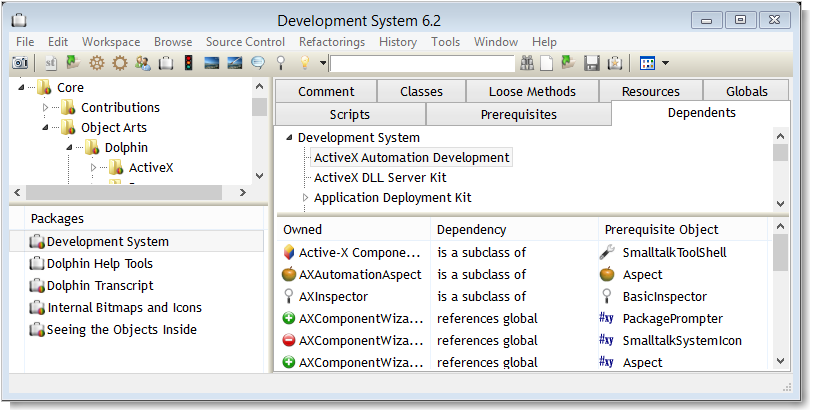This screenshot has width=820, height=420.
Task: Click the Dependency column header
Action: (x=514, y=230)
